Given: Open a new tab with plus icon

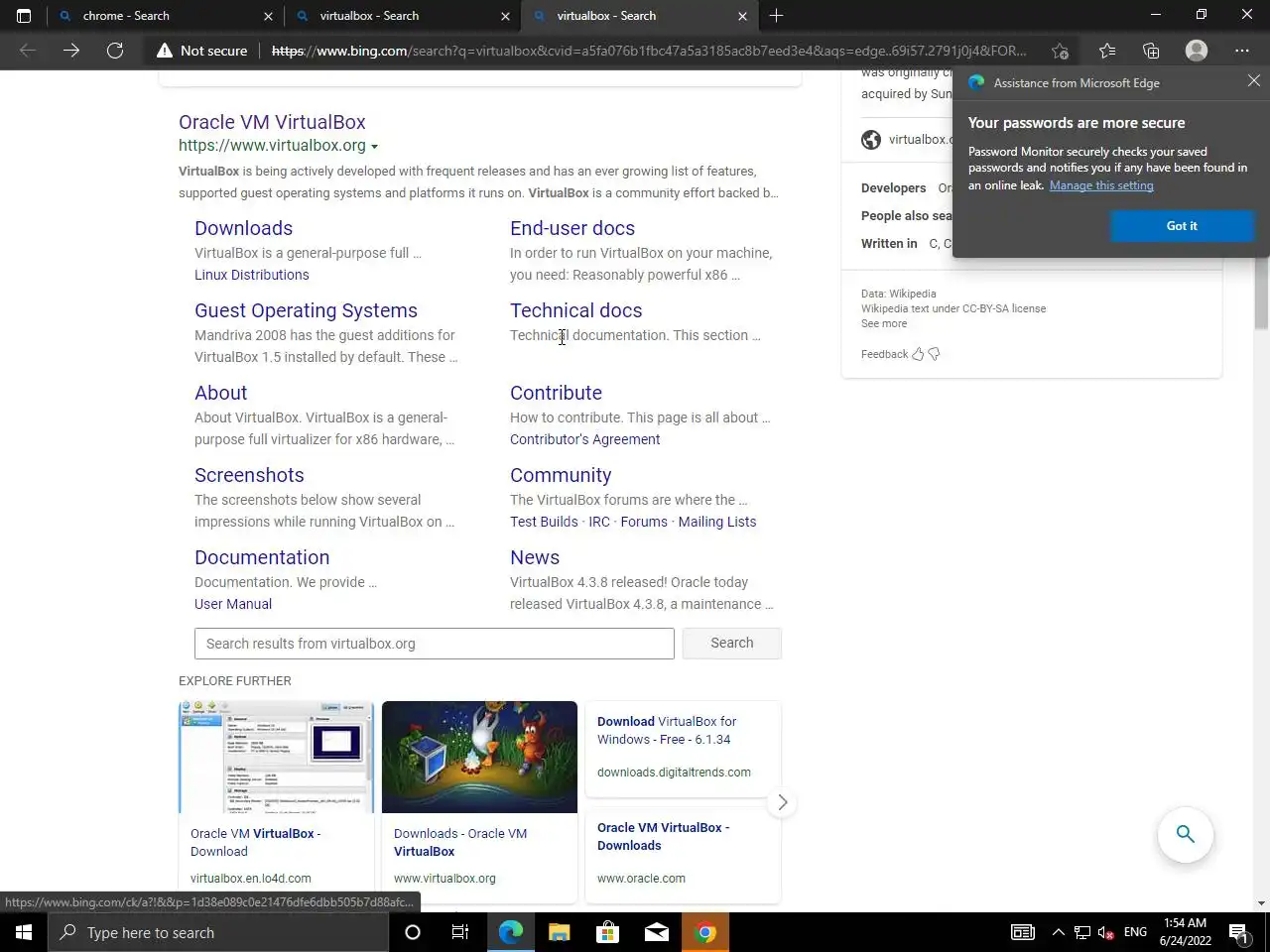Looking at the screenshot, I should (776, 16).
